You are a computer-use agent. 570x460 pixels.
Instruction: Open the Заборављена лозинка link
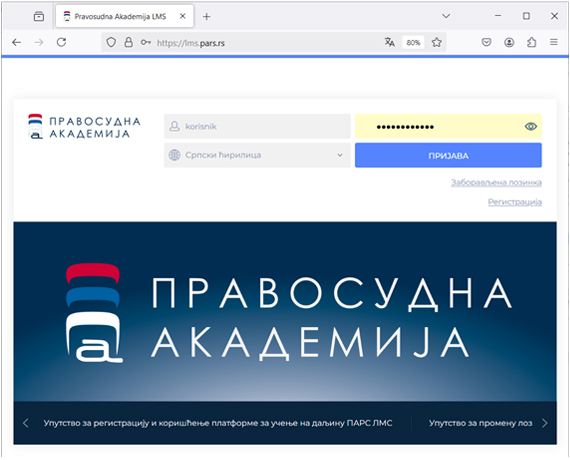496,182
